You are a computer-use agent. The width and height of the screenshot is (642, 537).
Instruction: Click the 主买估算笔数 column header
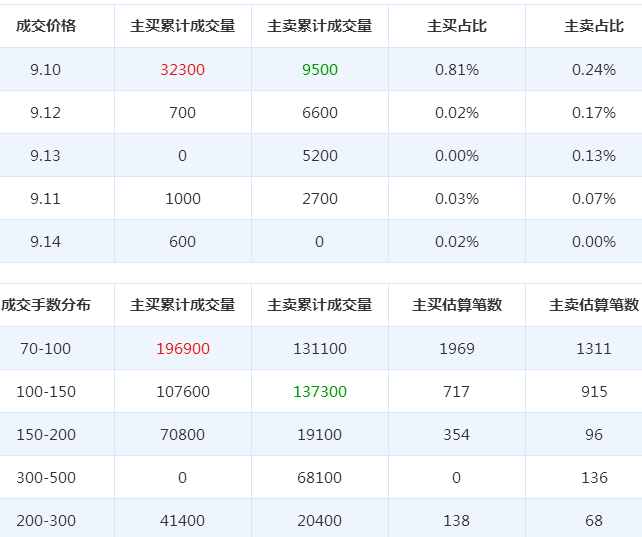point(457,305)
